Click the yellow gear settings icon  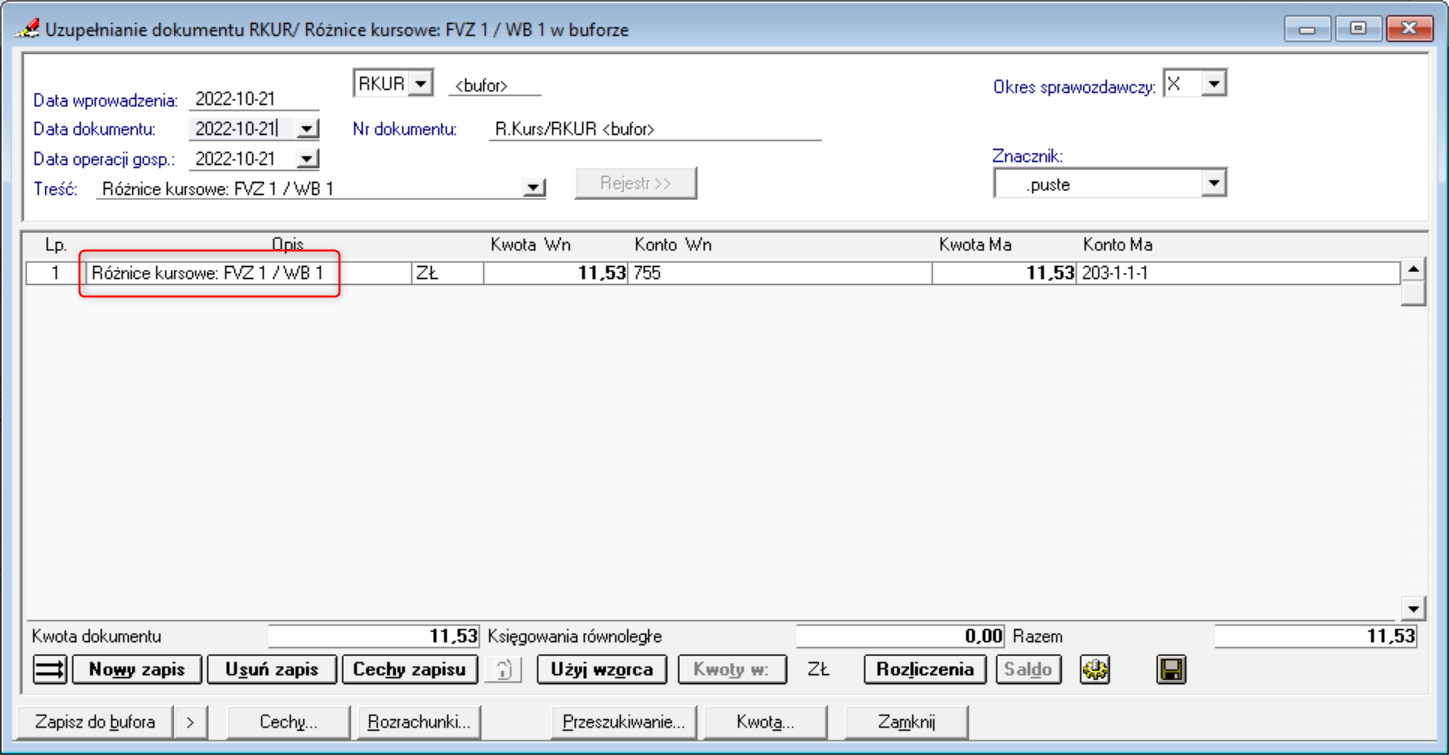pos(1095,670)
